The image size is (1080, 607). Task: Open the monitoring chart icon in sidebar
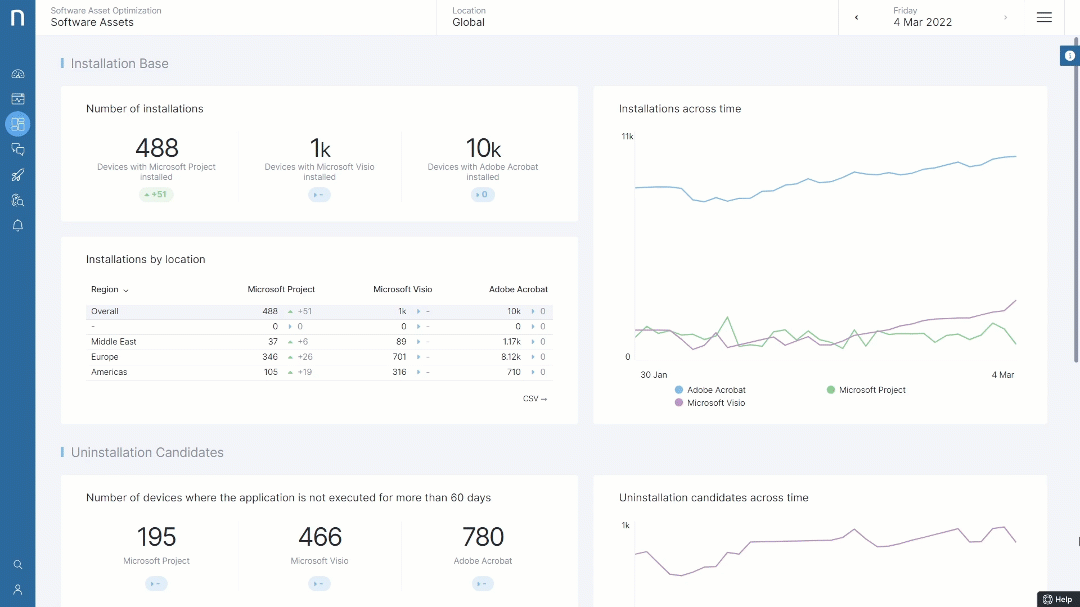(x=18, y=99)
